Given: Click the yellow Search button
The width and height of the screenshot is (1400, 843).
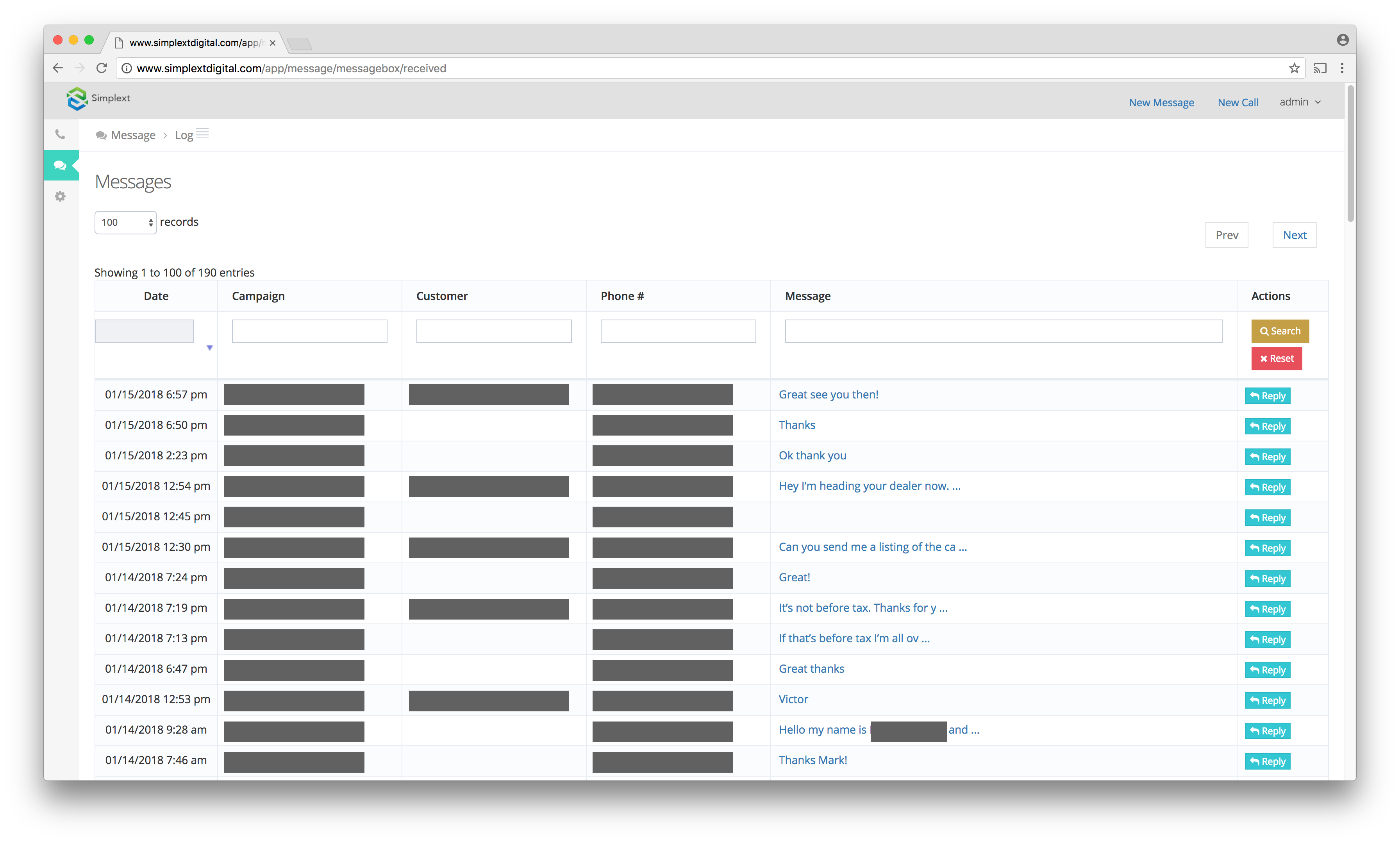Looking at the screenshot, I should tap(1280, 331).
